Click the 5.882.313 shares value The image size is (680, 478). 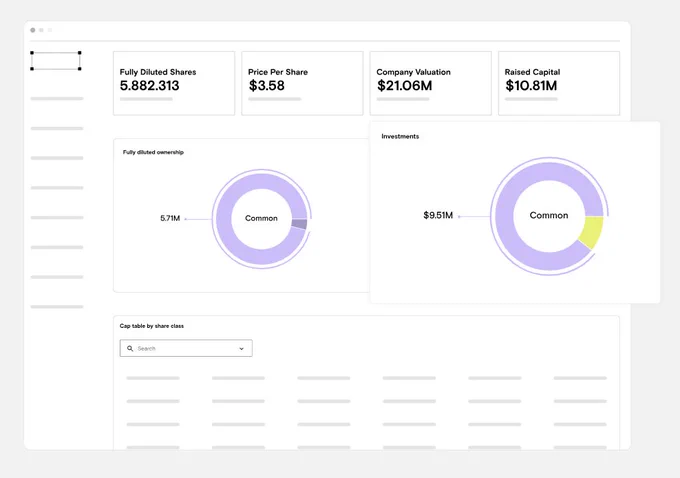(x=150, y=86)
